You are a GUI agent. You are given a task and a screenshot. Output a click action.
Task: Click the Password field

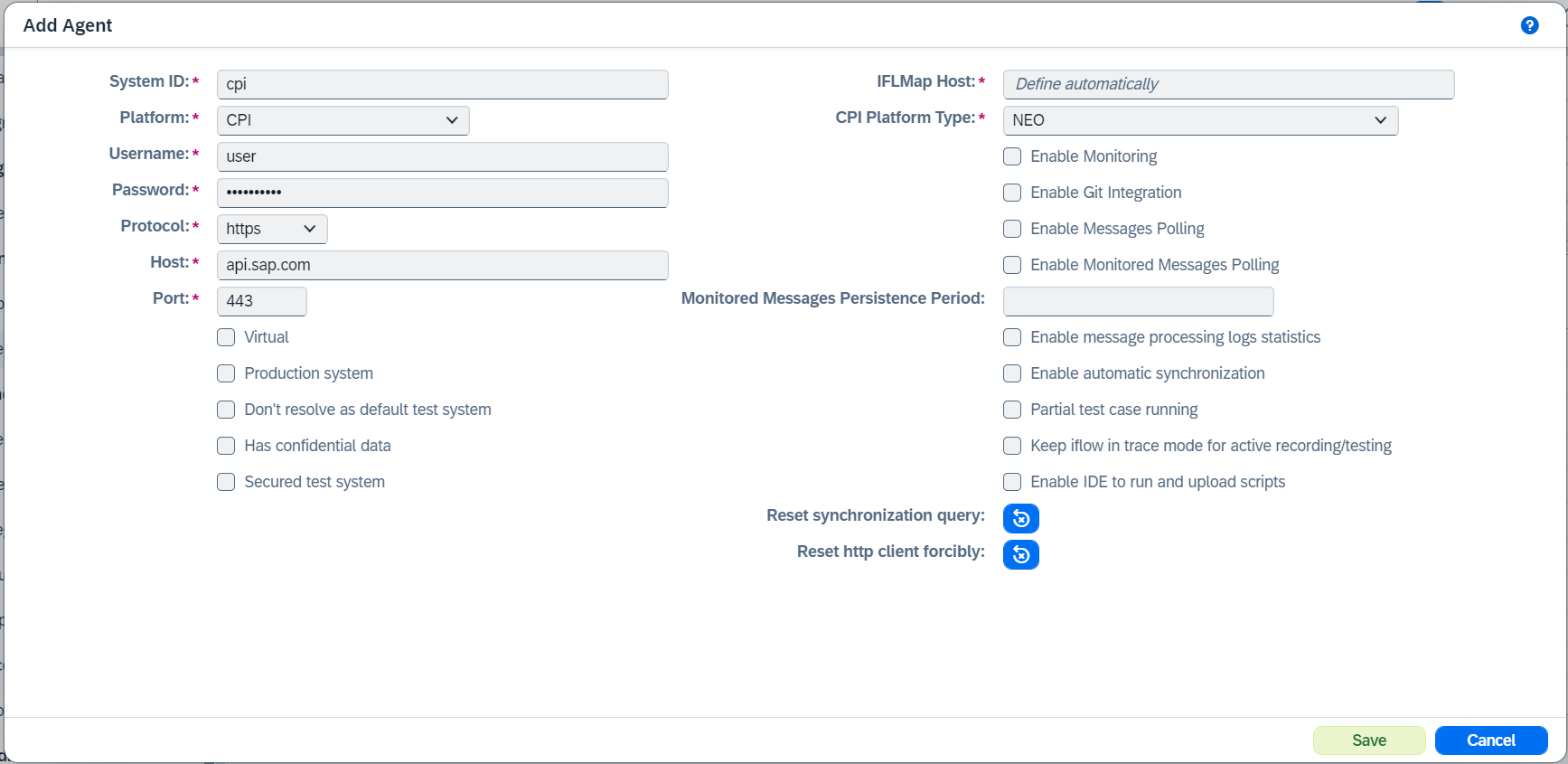pos(443,193)
